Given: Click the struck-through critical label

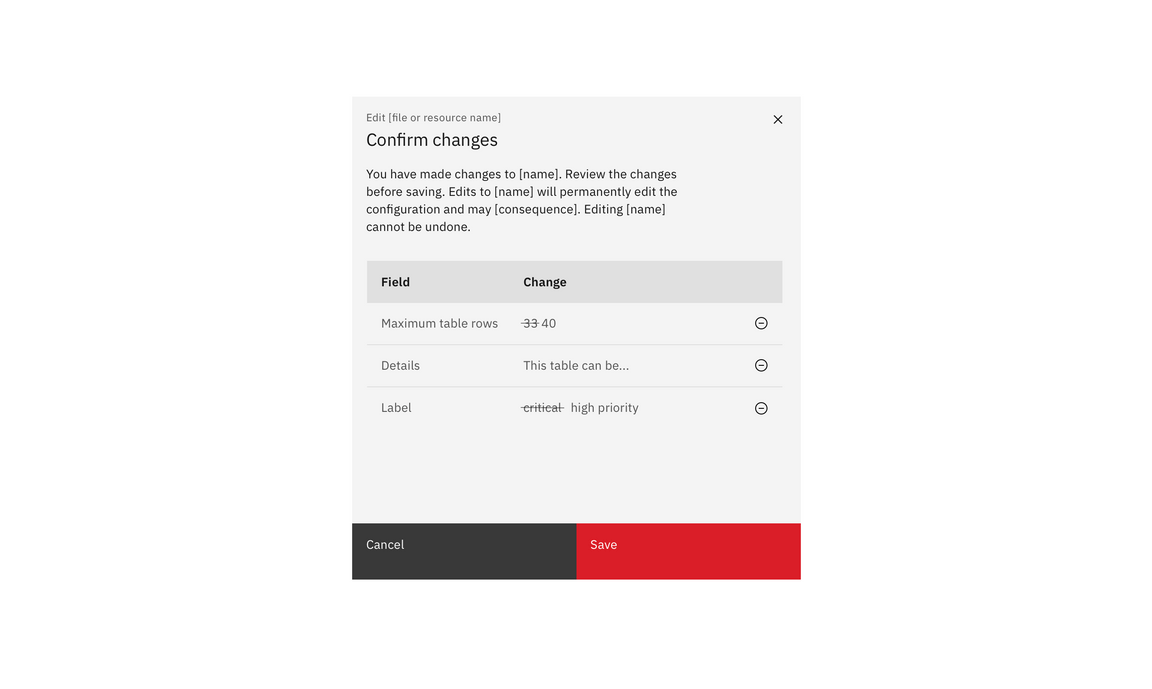Looking at the screenshot, I should pyautogui.click(x=541, y=407).
